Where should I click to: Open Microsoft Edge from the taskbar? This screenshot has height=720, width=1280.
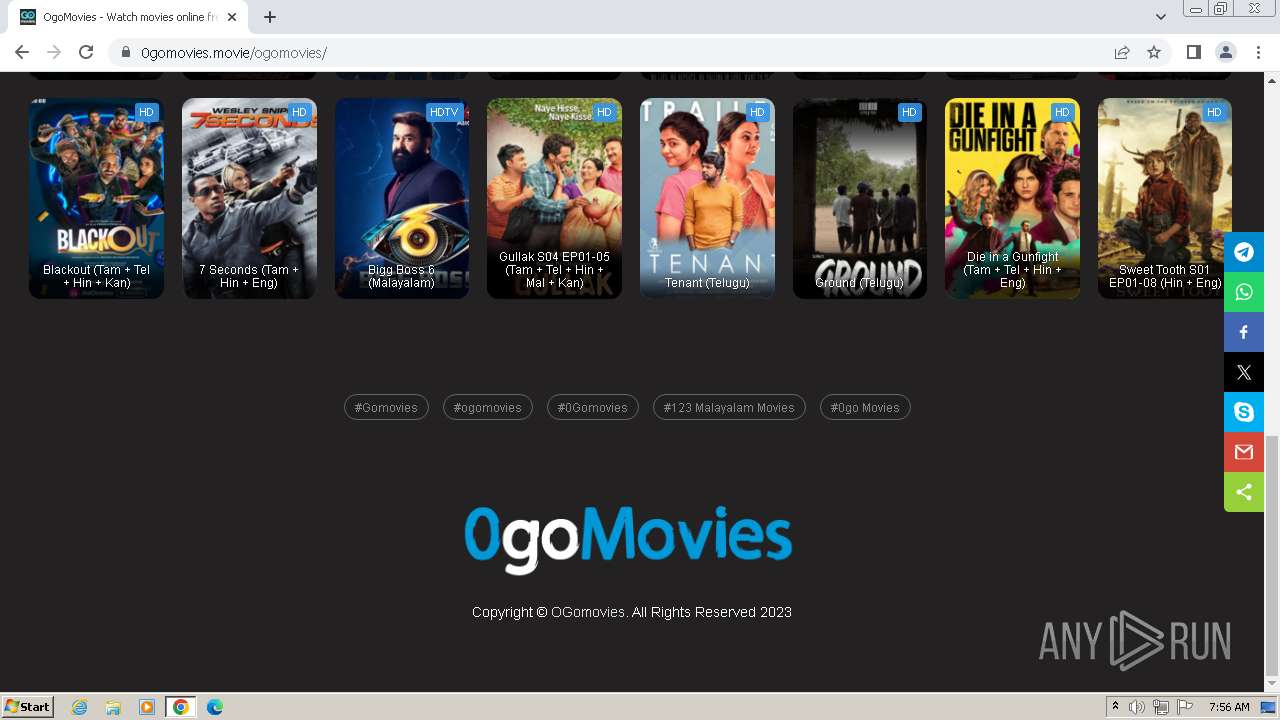(215, 707)
